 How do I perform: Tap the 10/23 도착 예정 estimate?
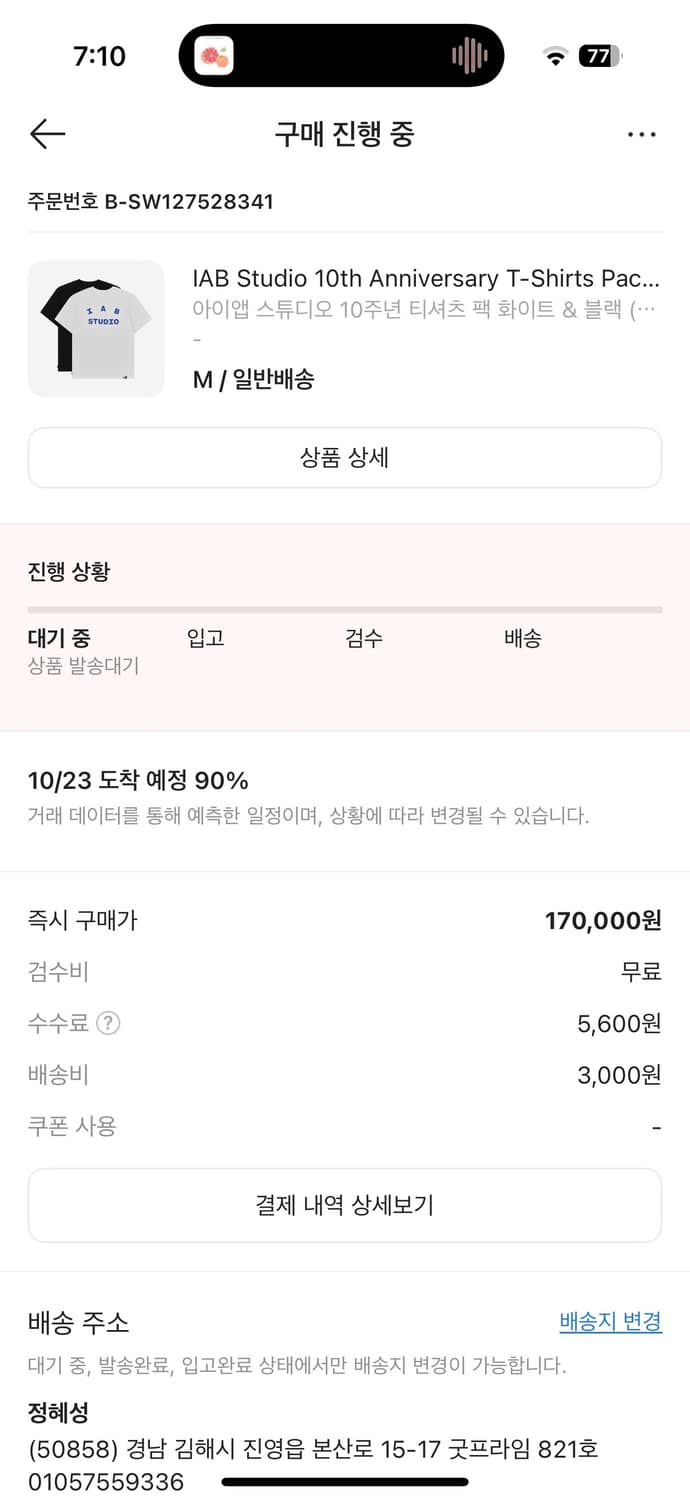tap(138, 781)
